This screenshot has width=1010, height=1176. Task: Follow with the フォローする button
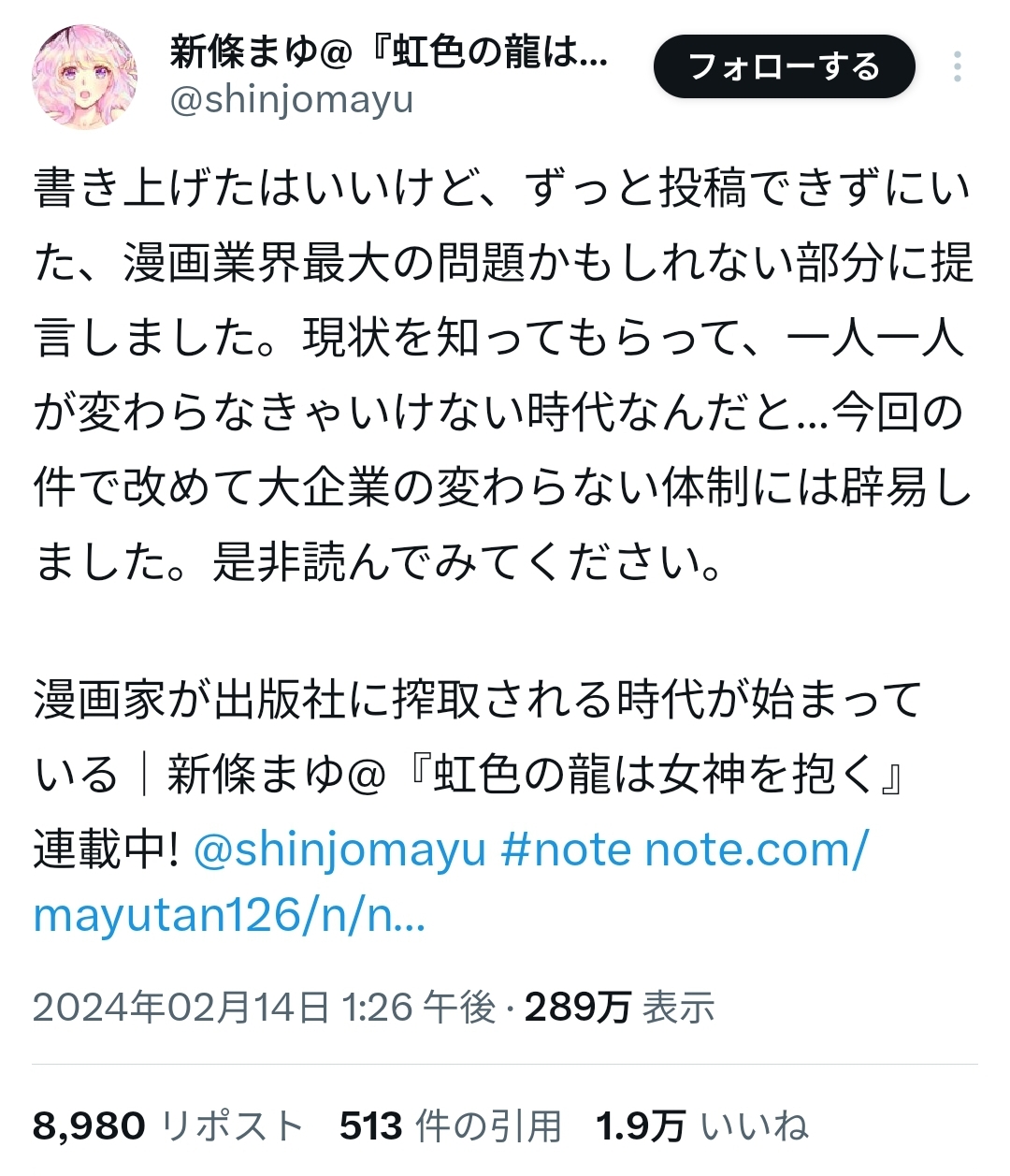click(x=784, y=67)
